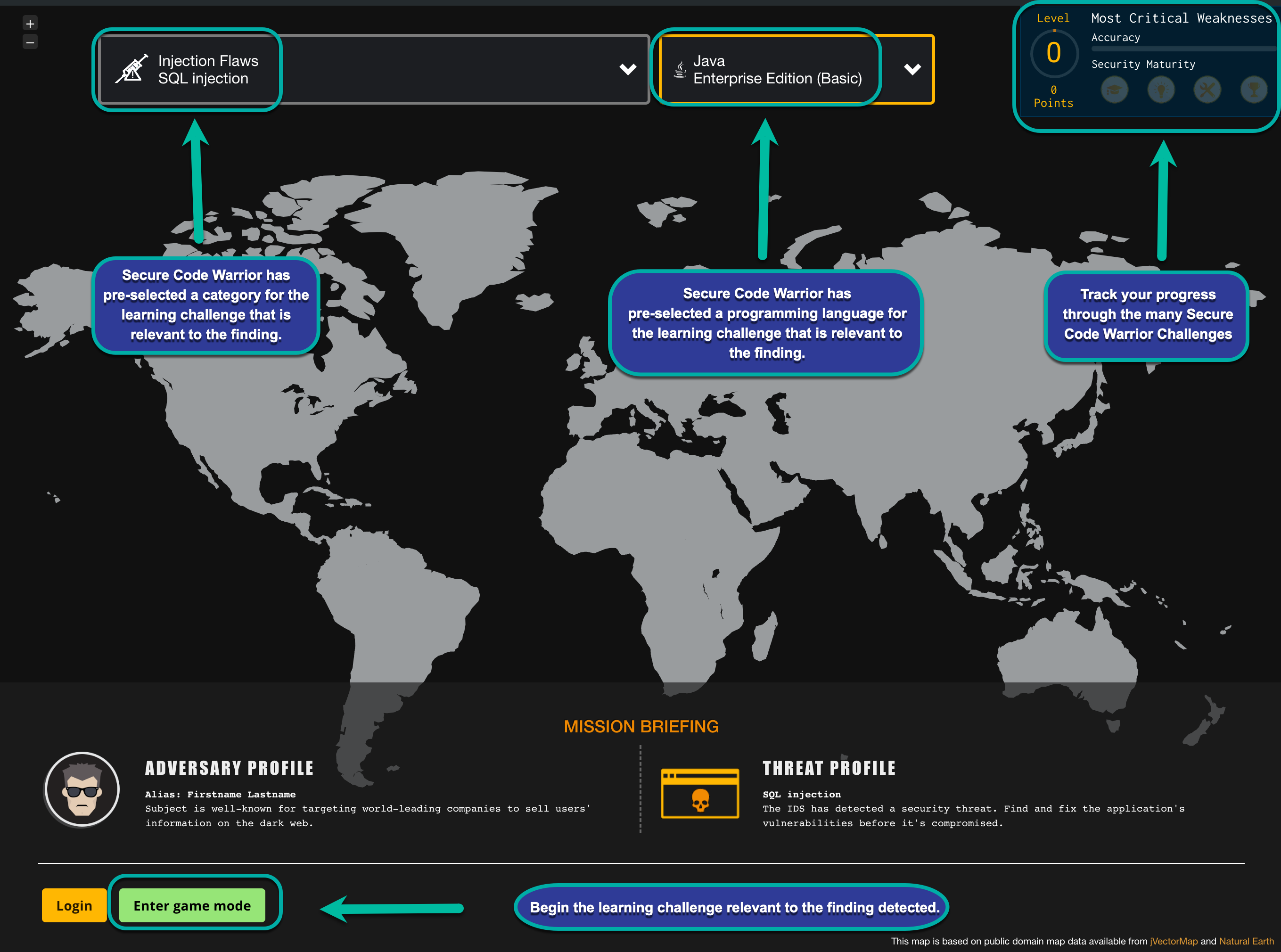The height and width of the screenshot is (952, 1281).
Task: Click the graduation cap maturity badge
Action: click(x=1115, y=90)
